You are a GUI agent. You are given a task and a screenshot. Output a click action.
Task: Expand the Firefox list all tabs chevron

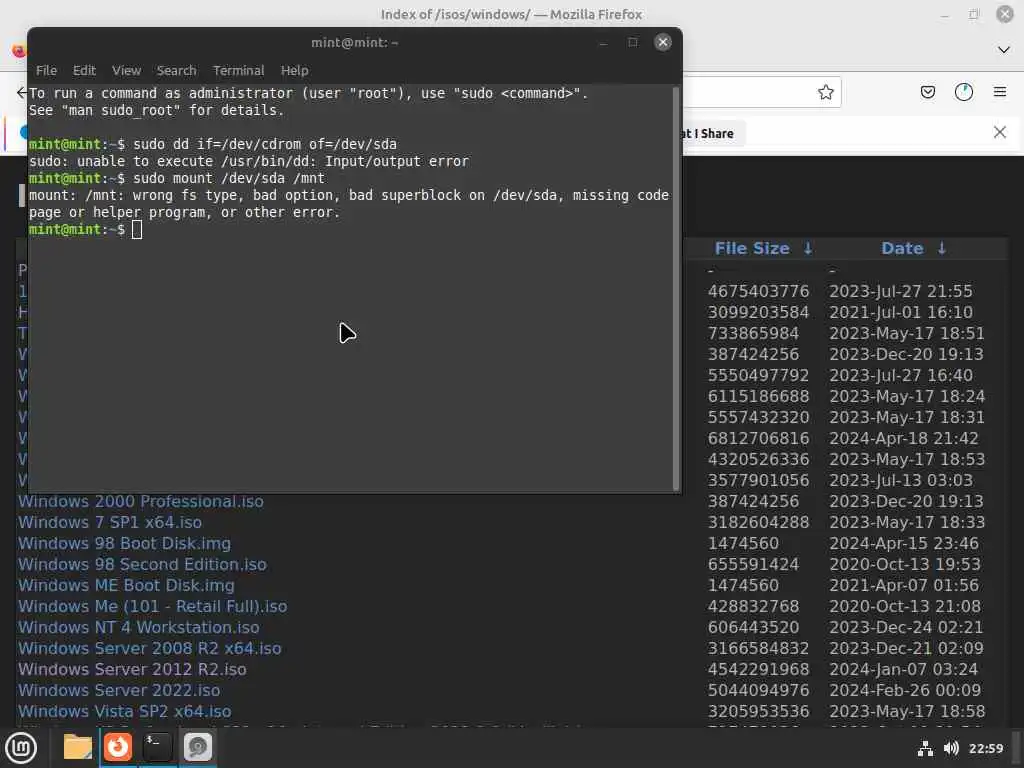click(1004, 50)
